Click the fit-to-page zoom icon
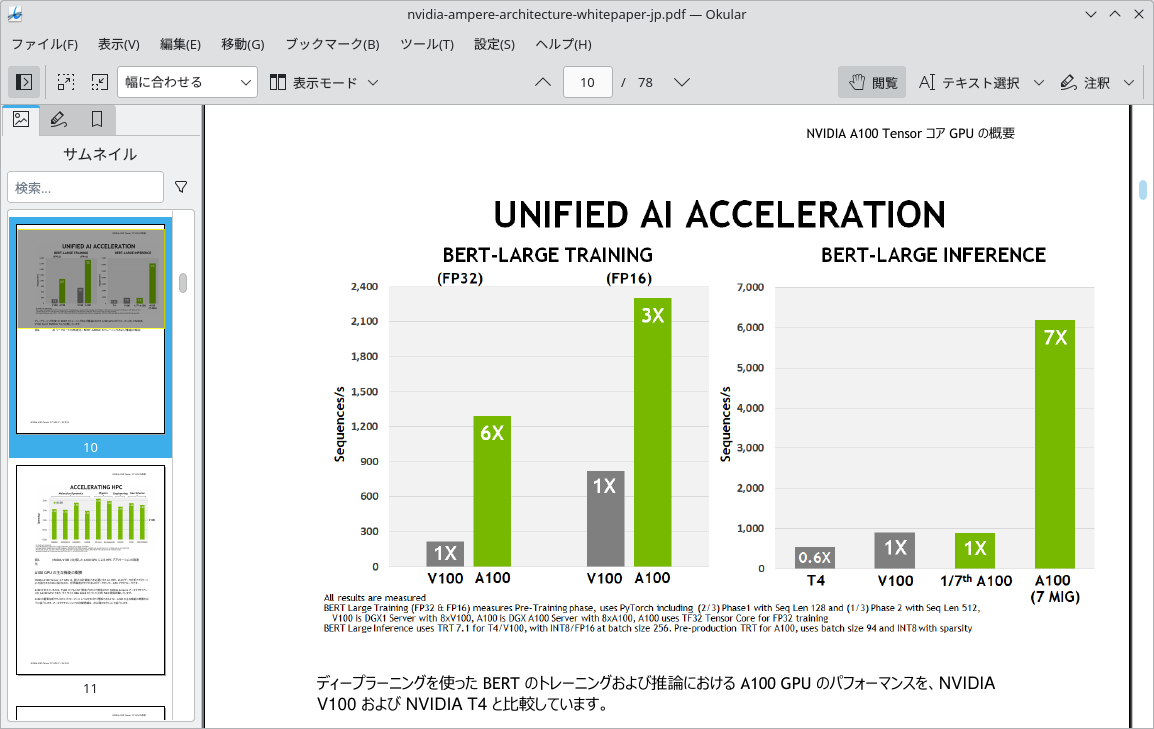The image size is (1154, 729). click(66, 82)
